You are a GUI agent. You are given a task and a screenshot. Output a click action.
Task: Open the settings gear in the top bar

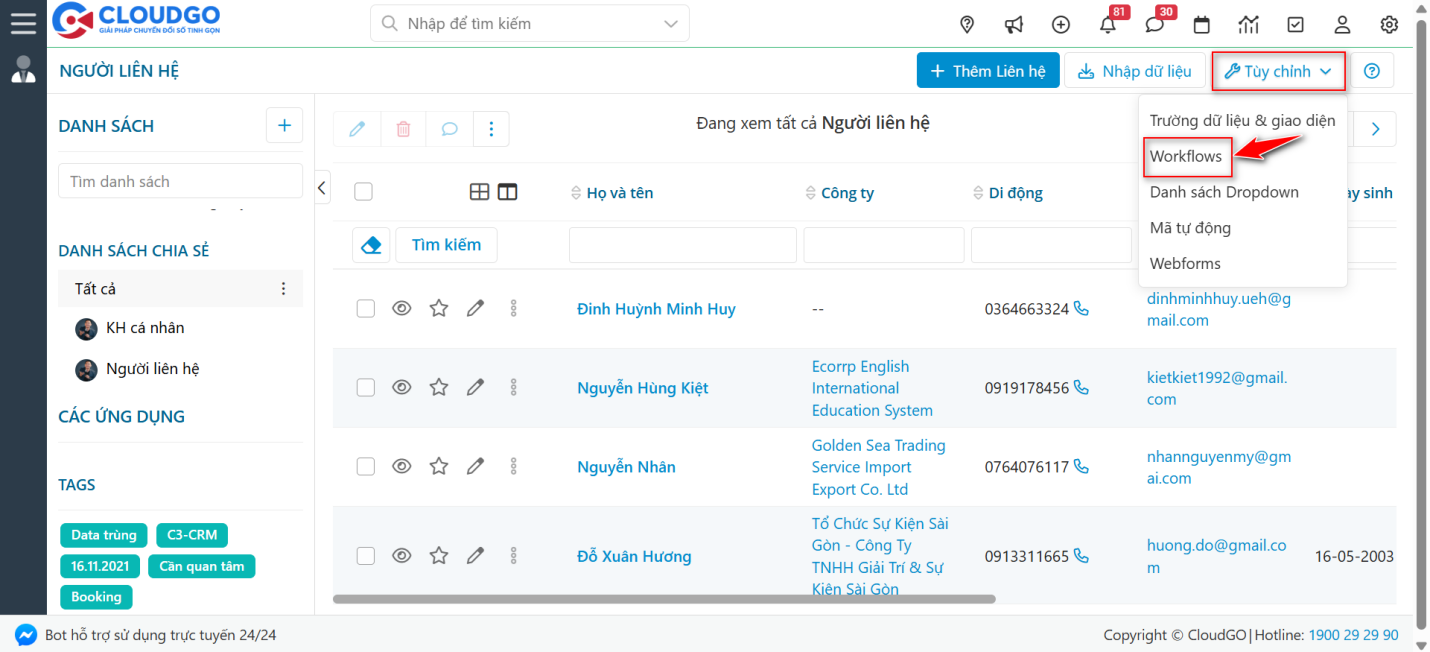click(1388, 24)
